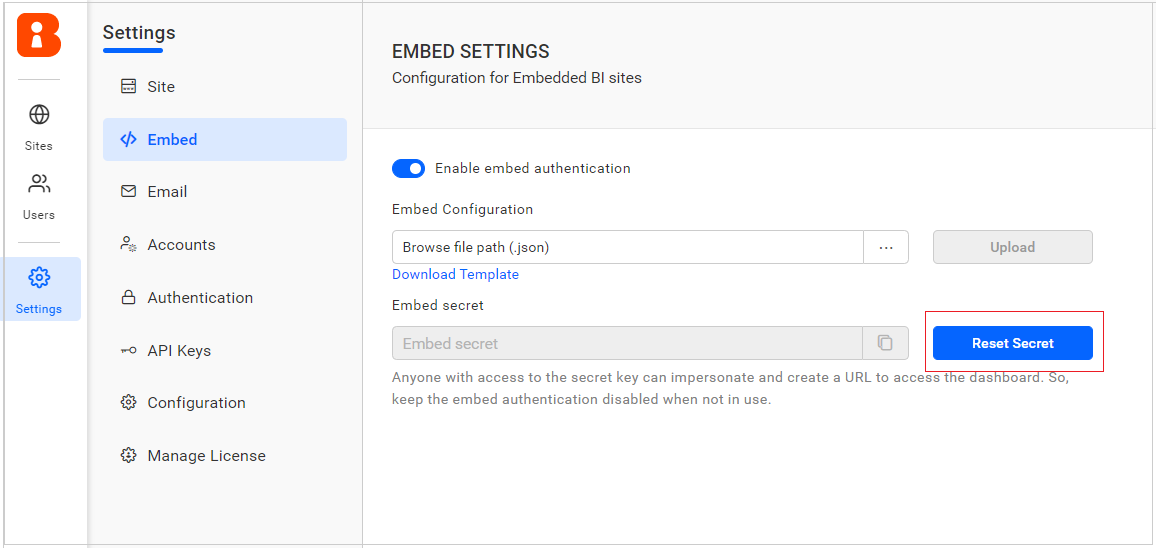Click the Bold BI orange logo

coord(39,36)
